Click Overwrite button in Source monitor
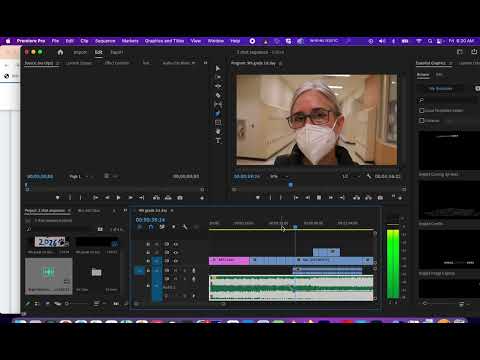This screenshot has height=360, width=480. [x=168, y=198]
